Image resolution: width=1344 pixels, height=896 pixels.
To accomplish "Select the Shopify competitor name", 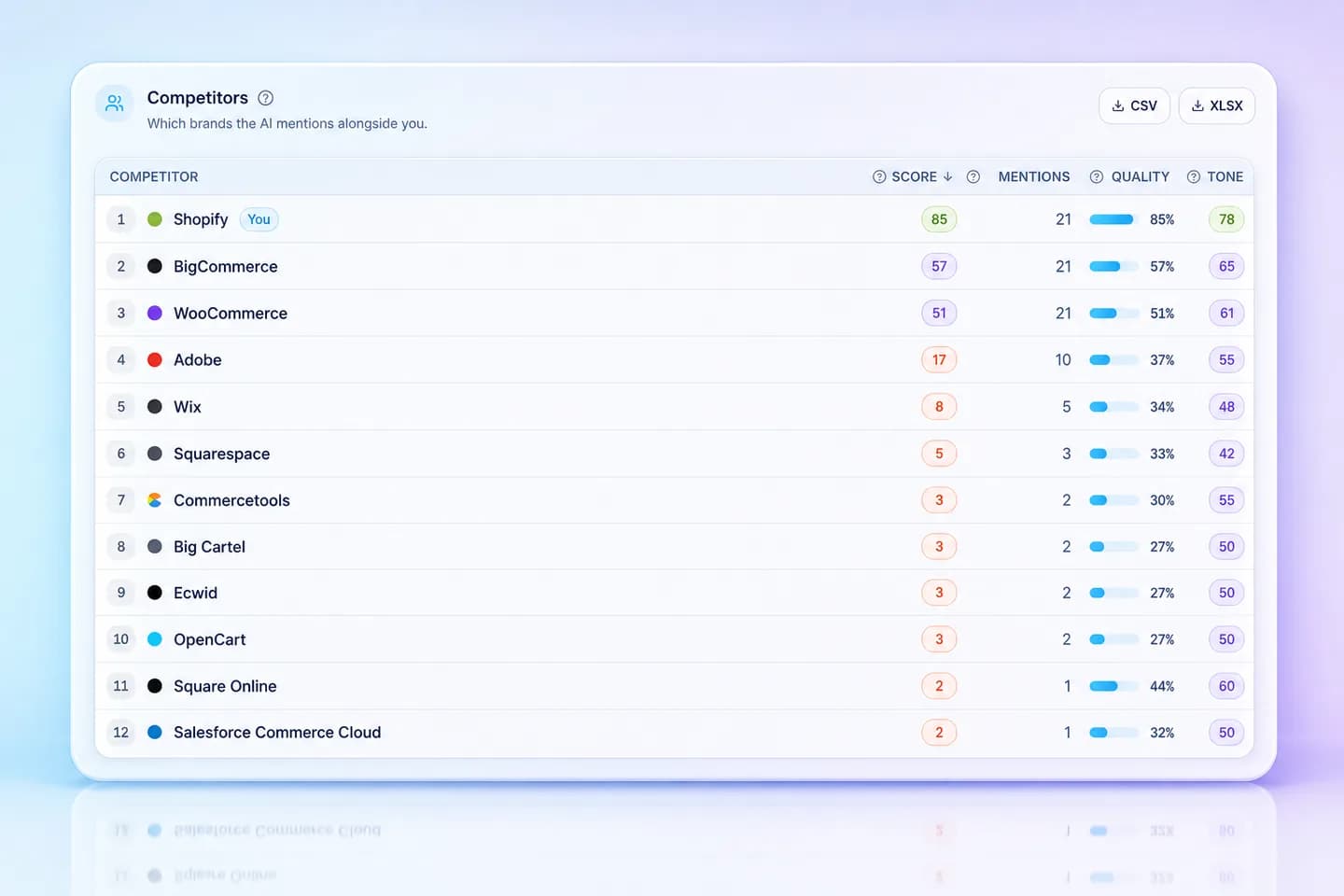I will (201, 219).
